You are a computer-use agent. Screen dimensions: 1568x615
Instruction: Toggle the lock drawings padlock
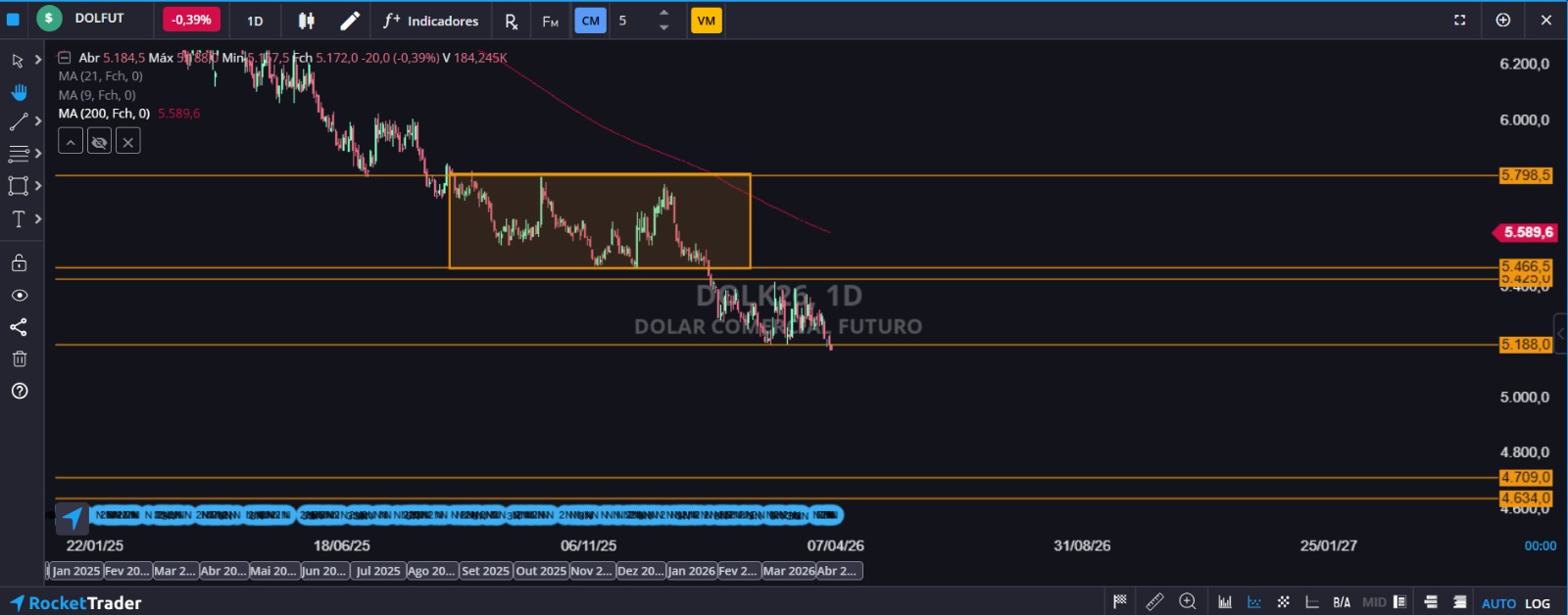point(19,263)
